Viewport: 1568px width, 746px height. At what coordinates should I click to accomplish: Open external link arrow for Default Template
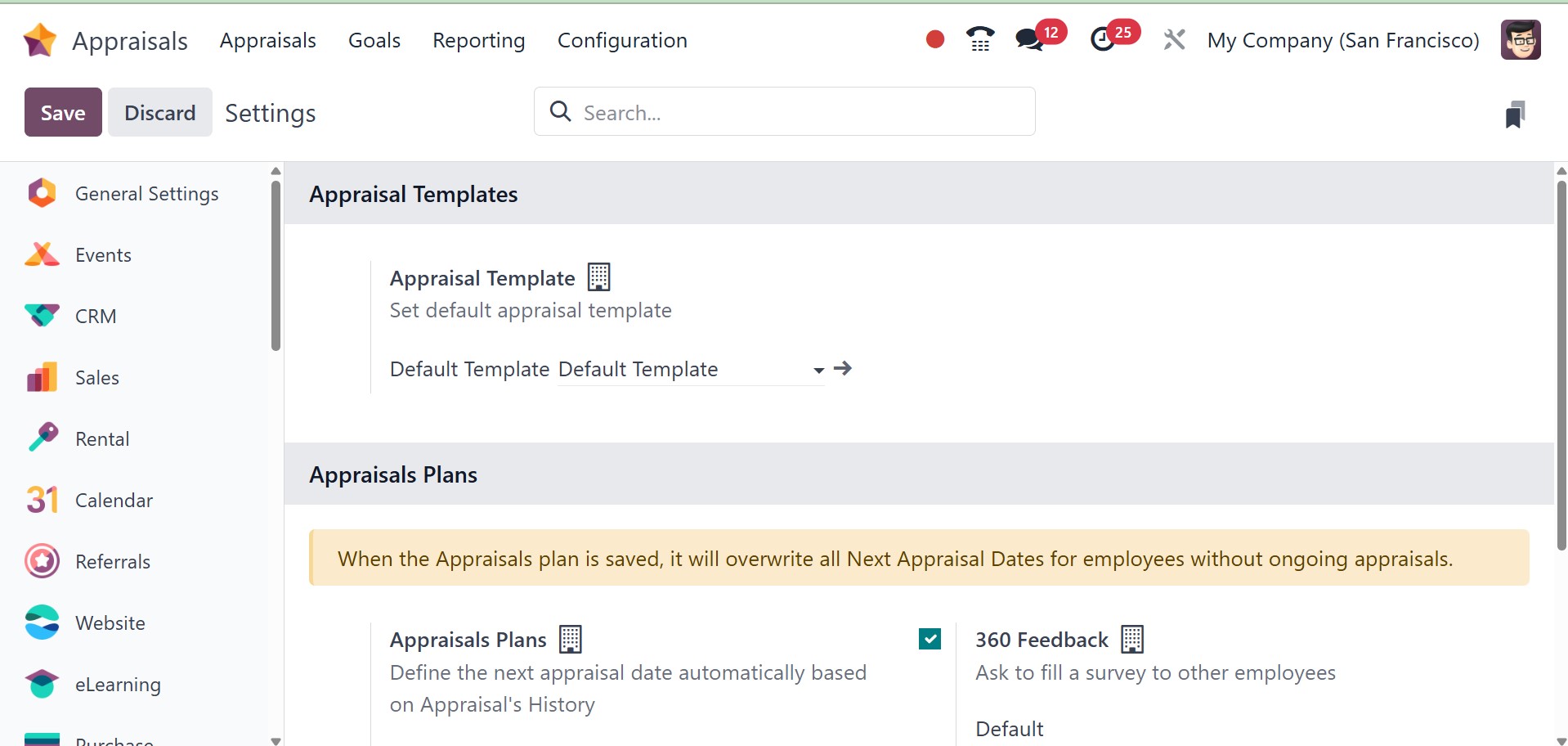(843, 369)
